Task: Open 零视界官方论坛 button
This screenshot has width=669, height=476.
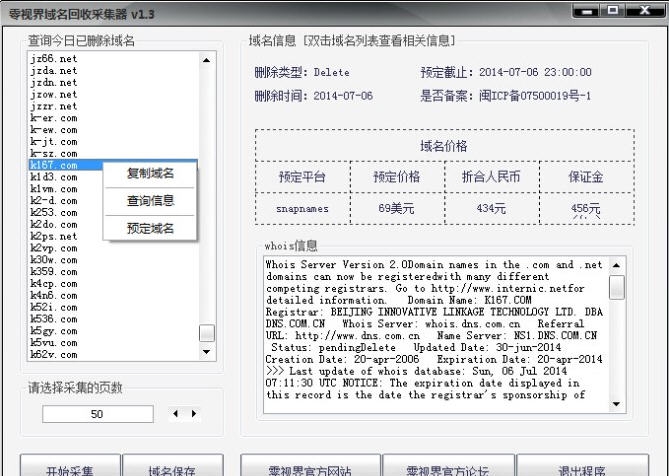Action: coord(448,467)
